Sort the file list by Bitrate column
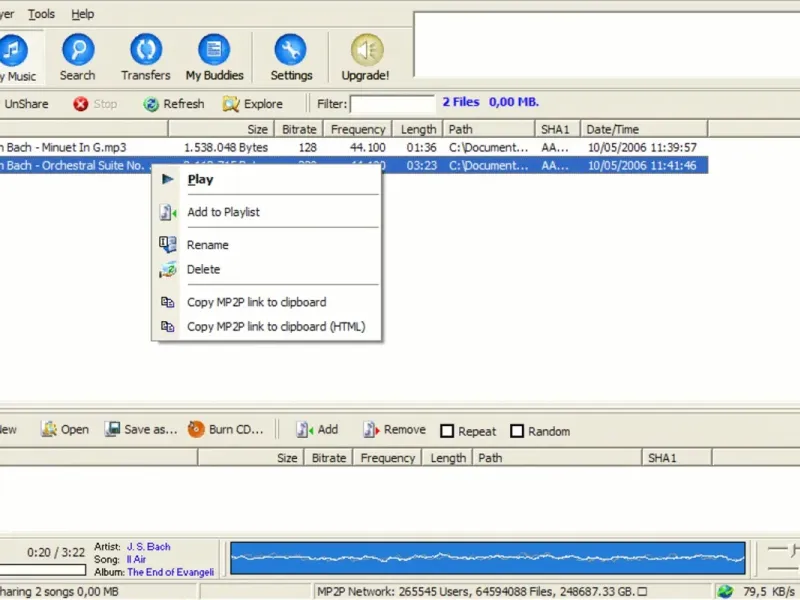Viewport: 800px width, 600px height. click(299, 129)
